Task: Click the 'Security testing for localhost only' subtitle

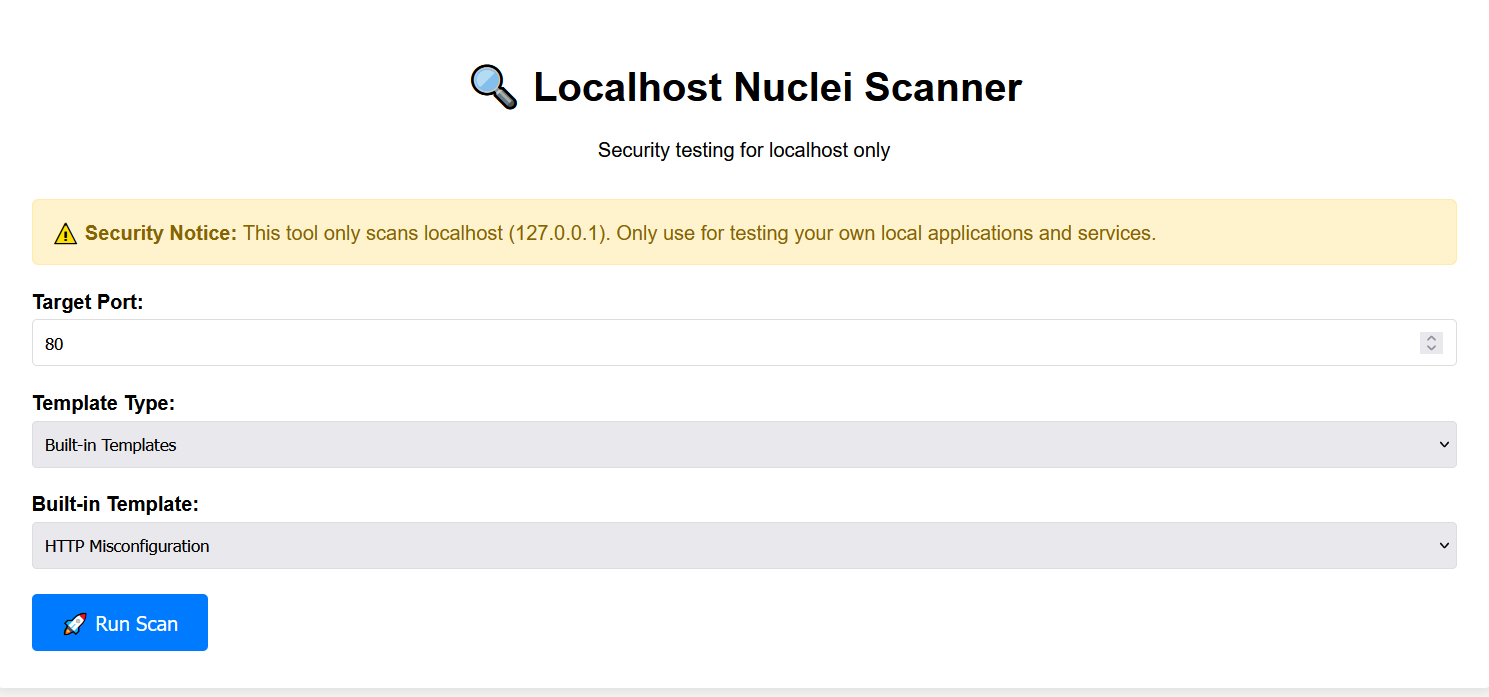Action: [x=744, y=150]
